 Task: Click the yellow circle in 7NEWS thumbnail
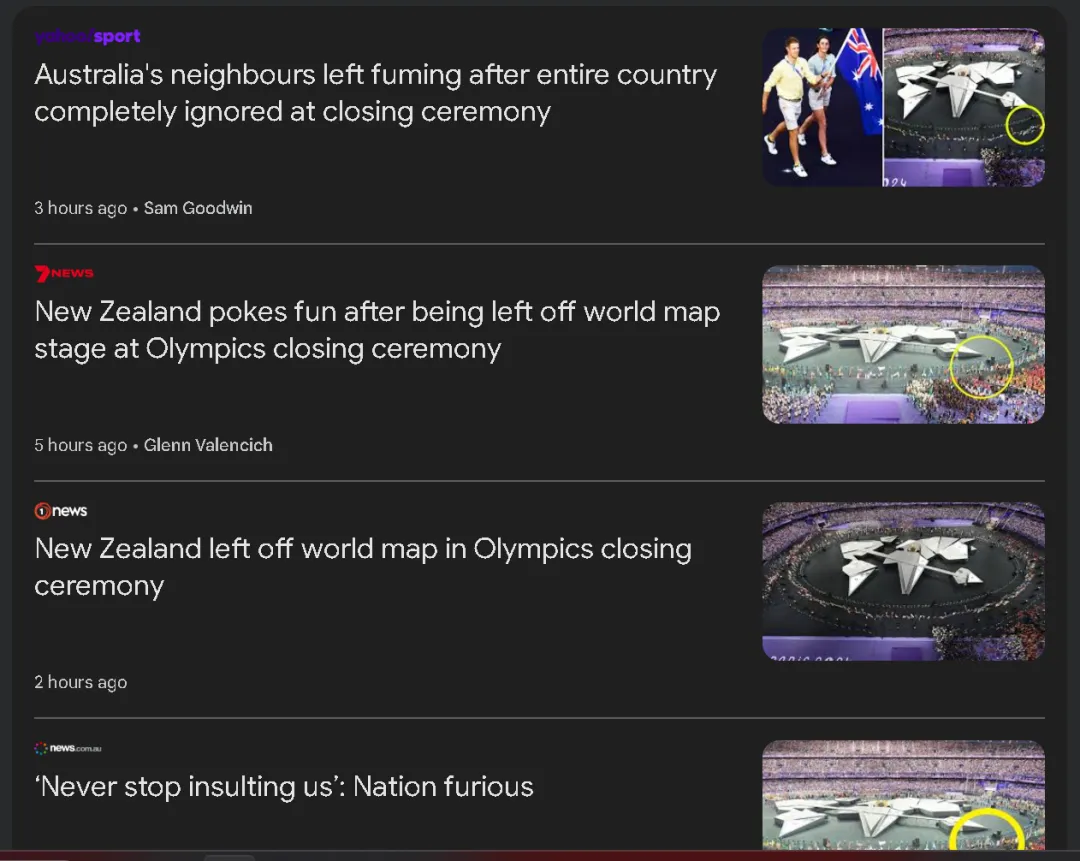coord(981,366)
